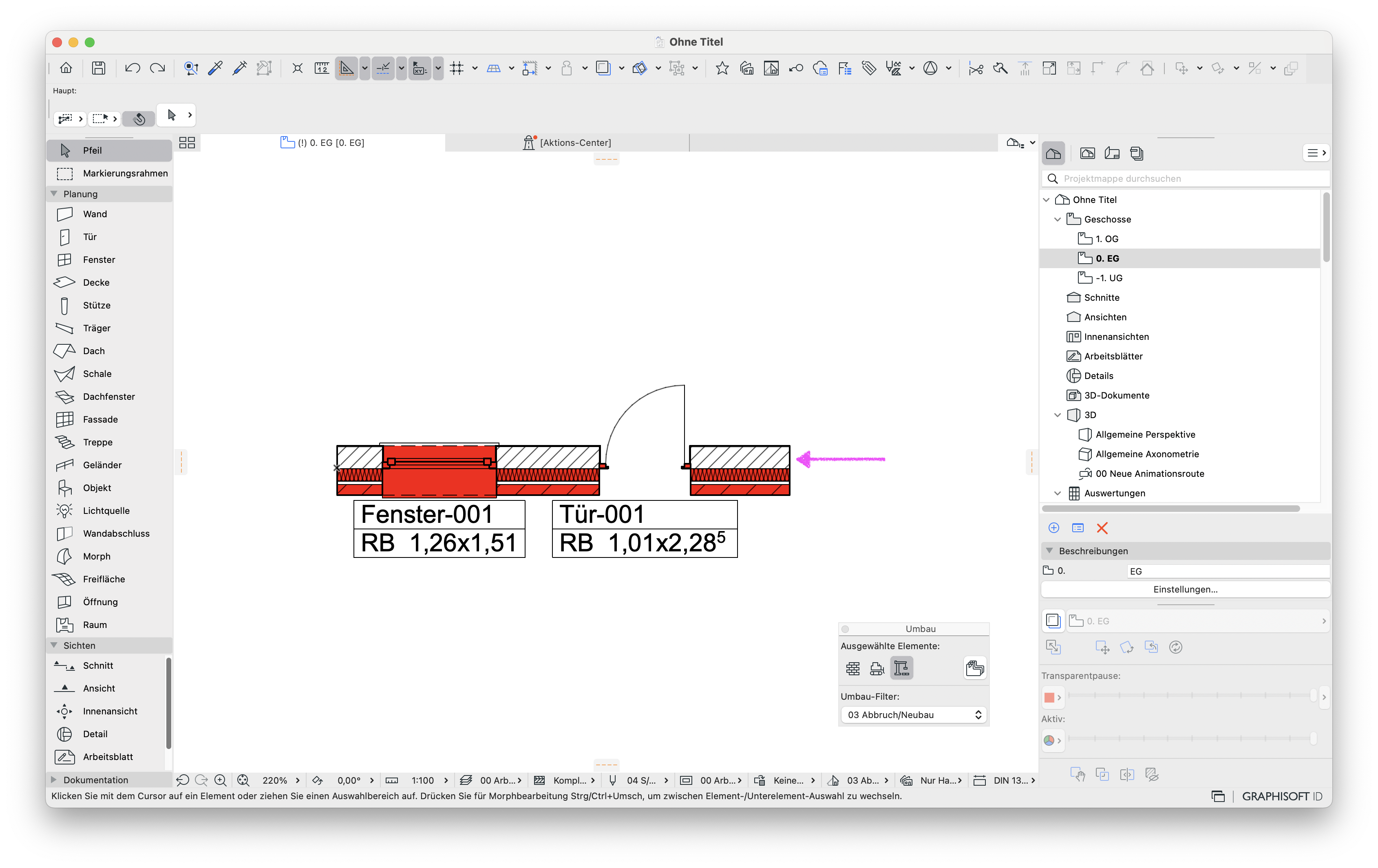This screenshot has height=868, width=1378.
Task: Collapse the Auswertungen tree node
Action: (1058, 494)
